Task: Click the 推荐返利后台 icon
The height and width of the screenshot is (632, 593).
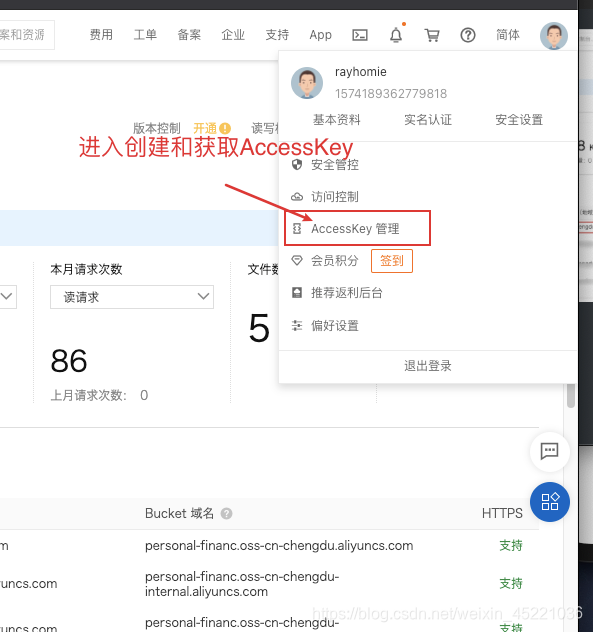Action: [x=297, y=293]
